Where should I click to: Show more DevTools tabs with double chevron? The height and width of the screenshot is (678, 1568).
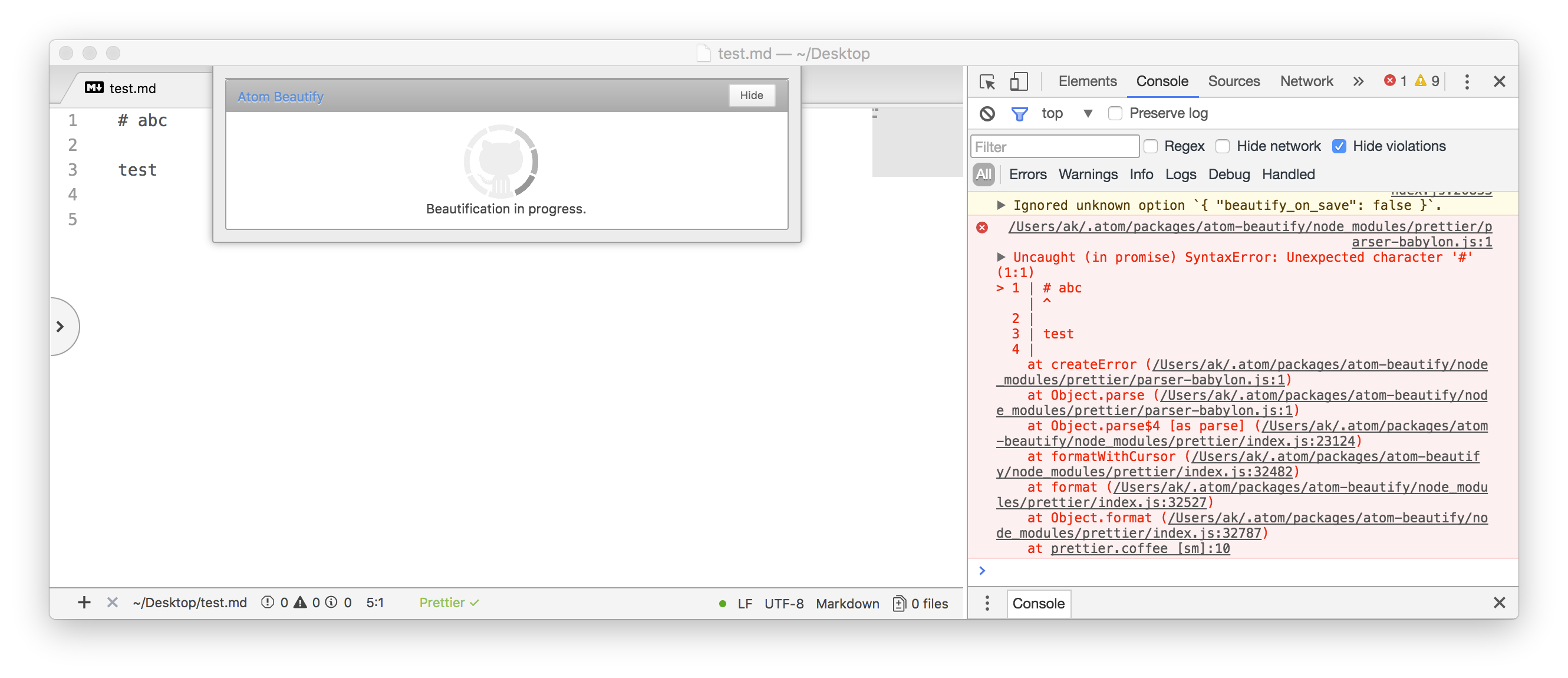click(1358, 81)
